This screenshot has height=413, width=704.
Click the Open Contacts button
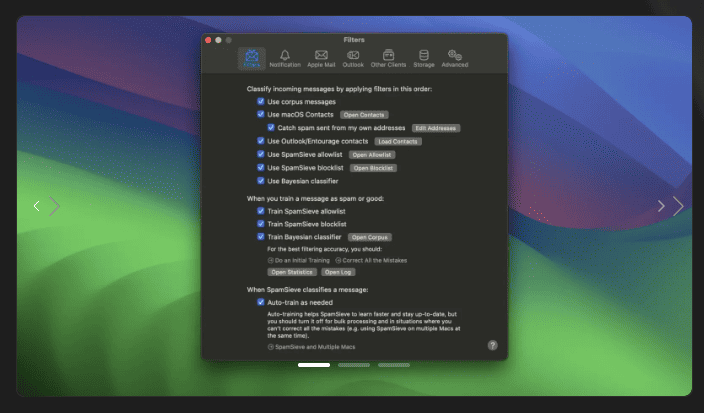(364, 115)
